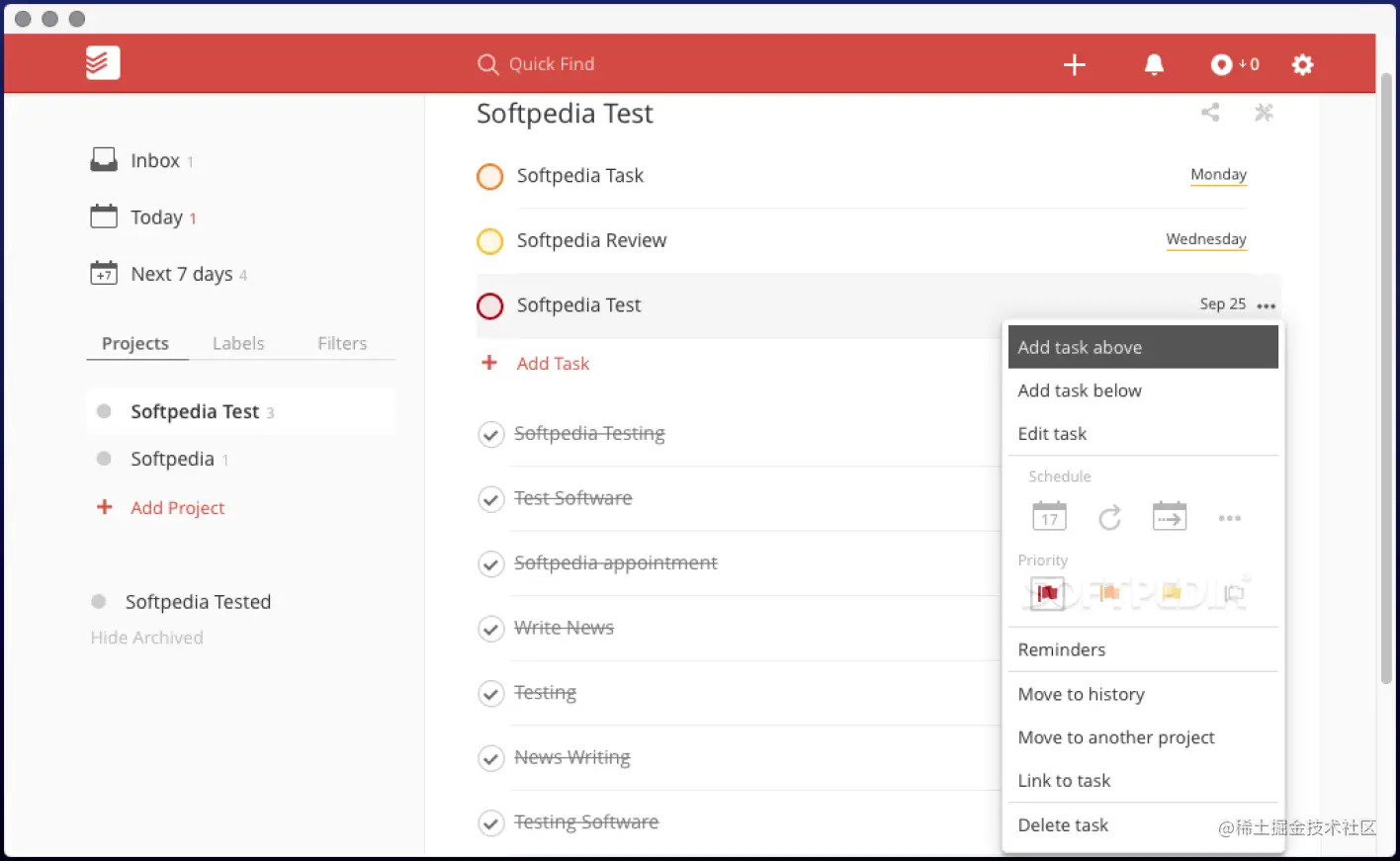Uncheck the completed News Writing task

(x=491, y=758)
